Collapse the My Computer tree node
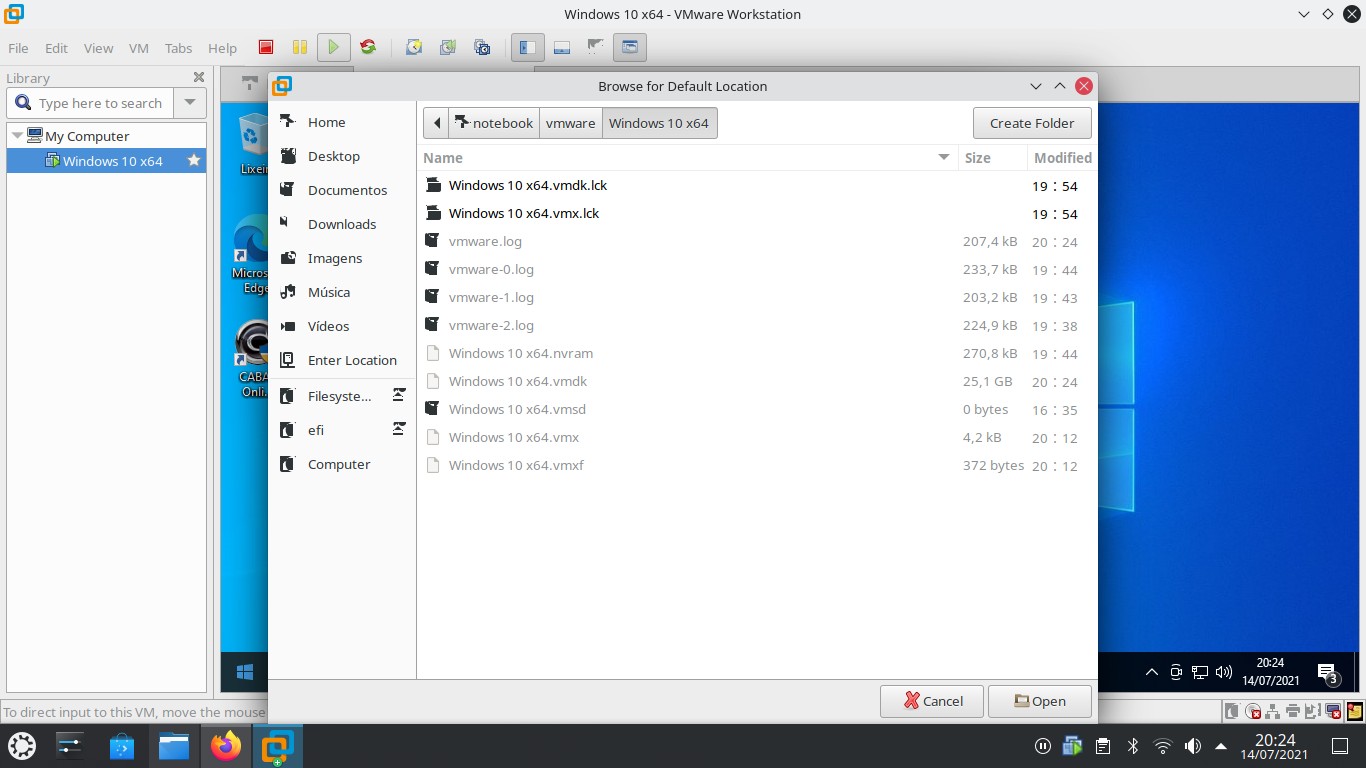1366x768 pixels. click(x=17, y=136)
